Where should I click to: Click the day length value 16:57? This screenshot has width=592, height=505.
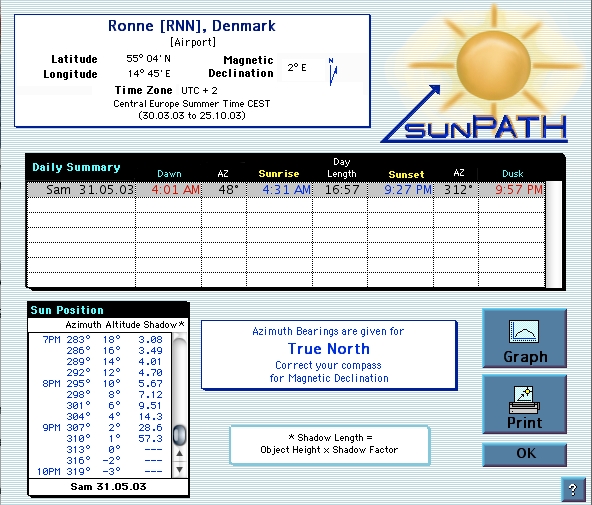coord(342,189)
